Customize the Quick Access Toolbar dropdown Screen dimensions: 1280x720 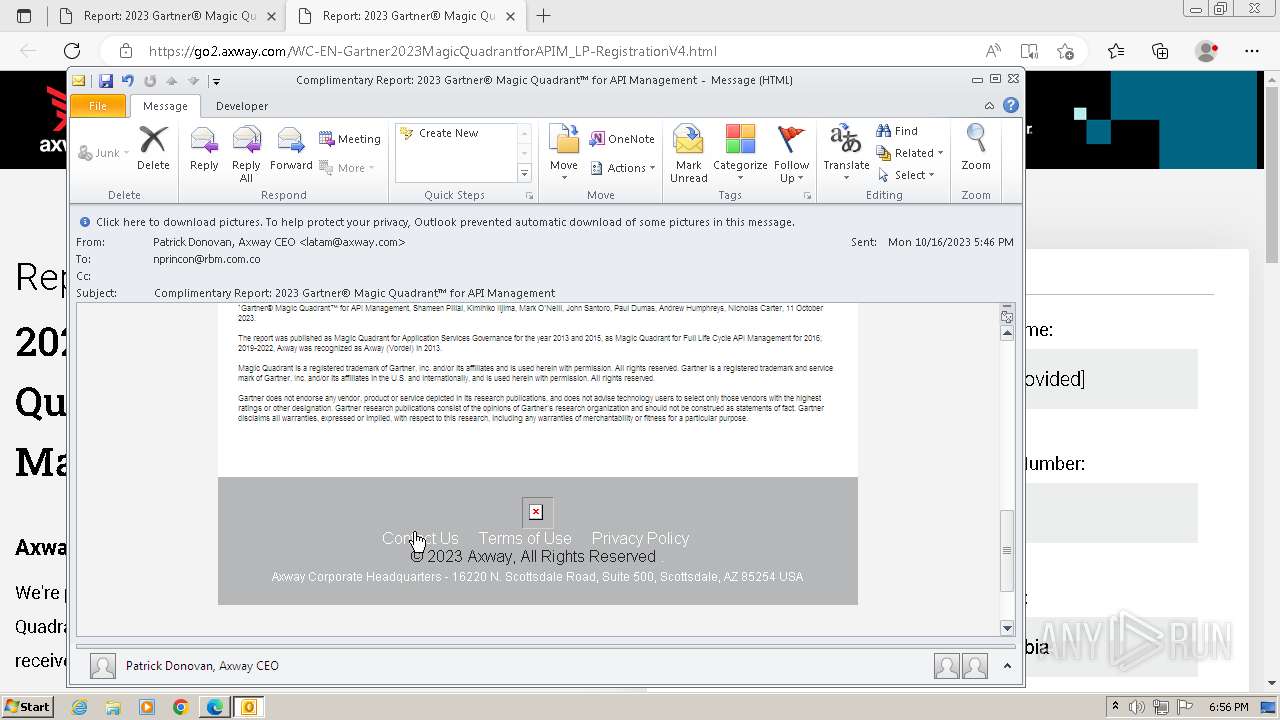tap(216, 81)
